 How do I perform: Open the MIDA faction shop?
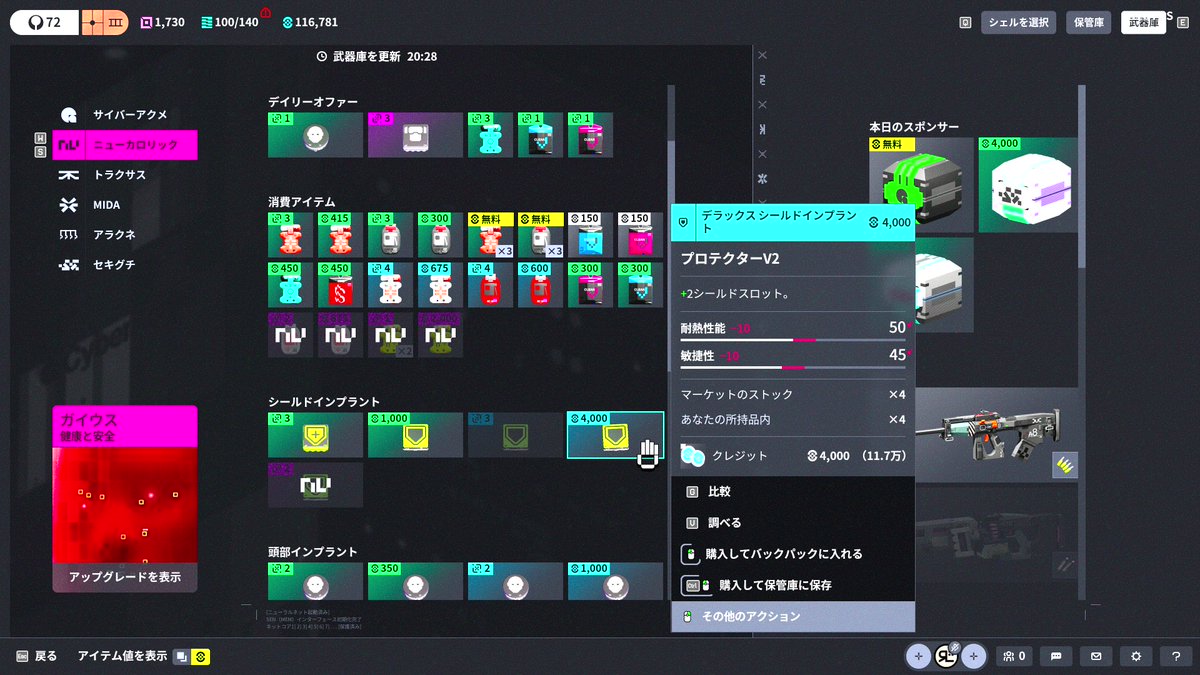(125, 205)
